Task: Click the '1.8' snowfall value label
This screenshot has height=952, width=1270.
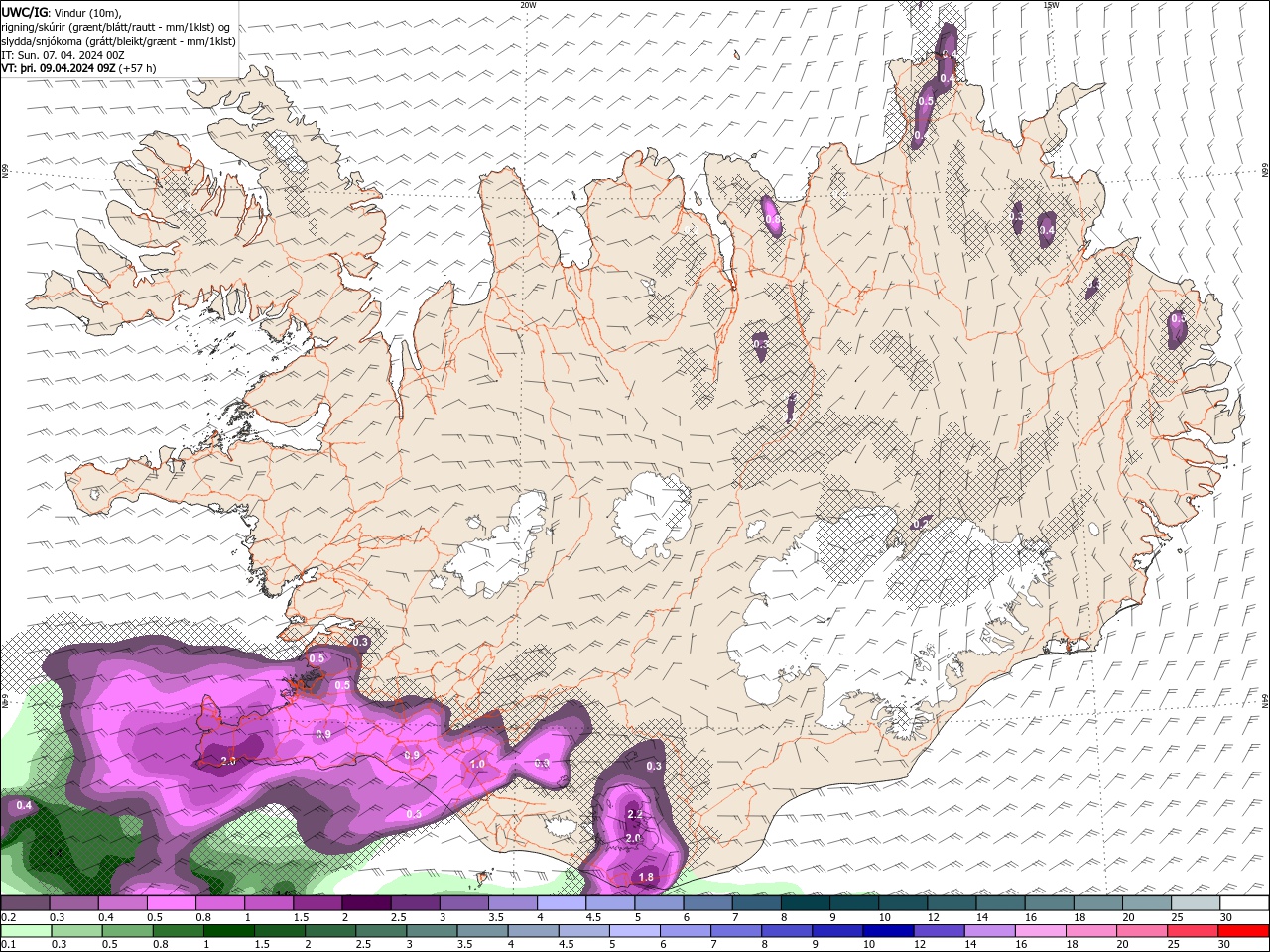Action: click(646, 877)
